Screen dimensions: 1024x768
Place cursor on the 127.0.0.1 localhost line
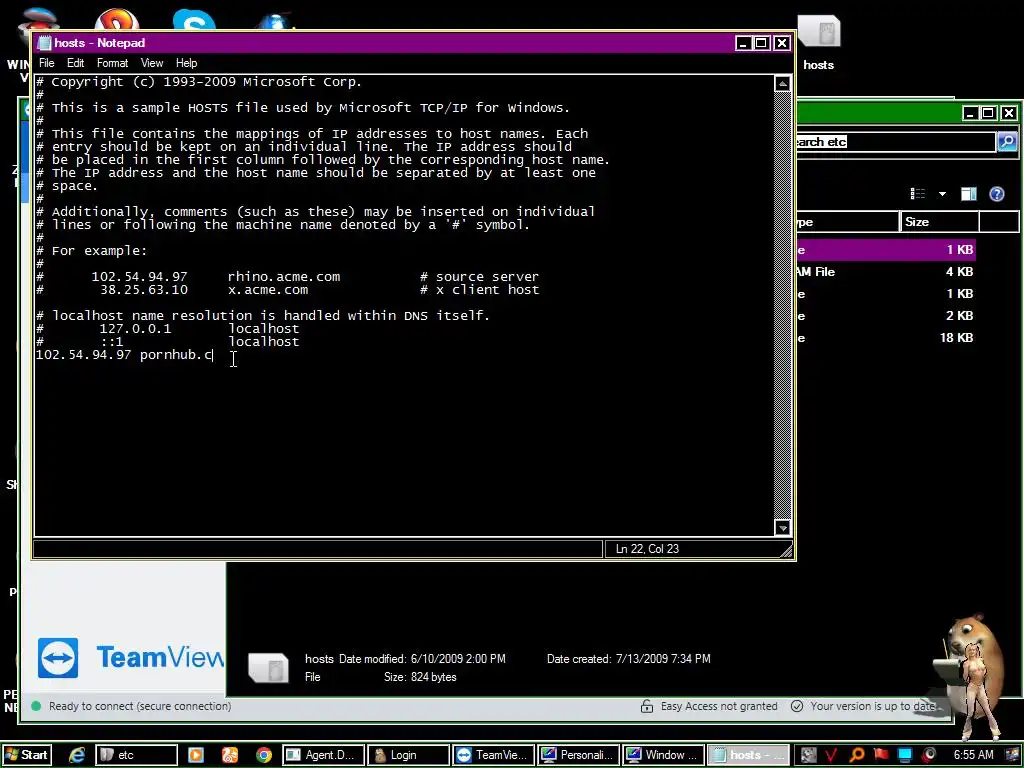coord(168,329)
